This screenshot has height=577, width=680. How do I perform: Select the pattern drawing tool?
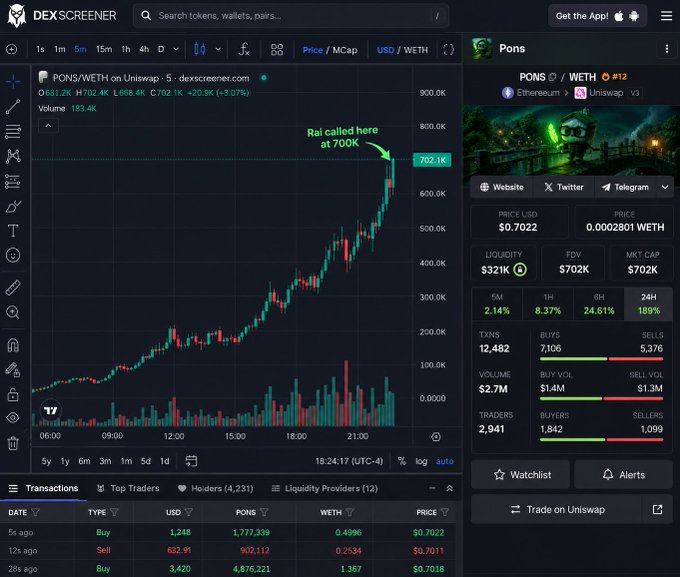pos(13,156)
